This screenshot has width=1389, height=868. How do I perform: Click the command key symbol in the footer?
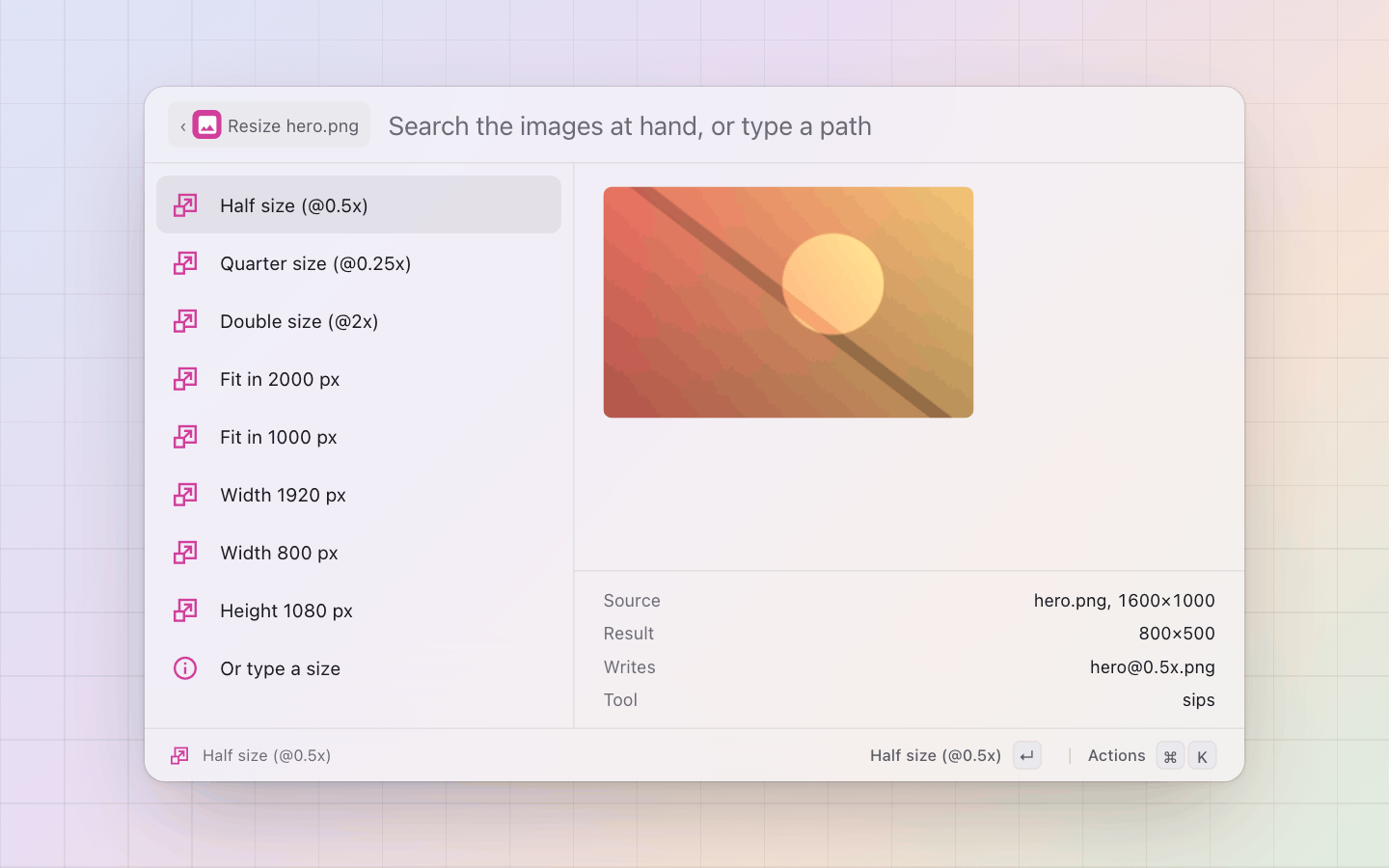[1170, 756]
